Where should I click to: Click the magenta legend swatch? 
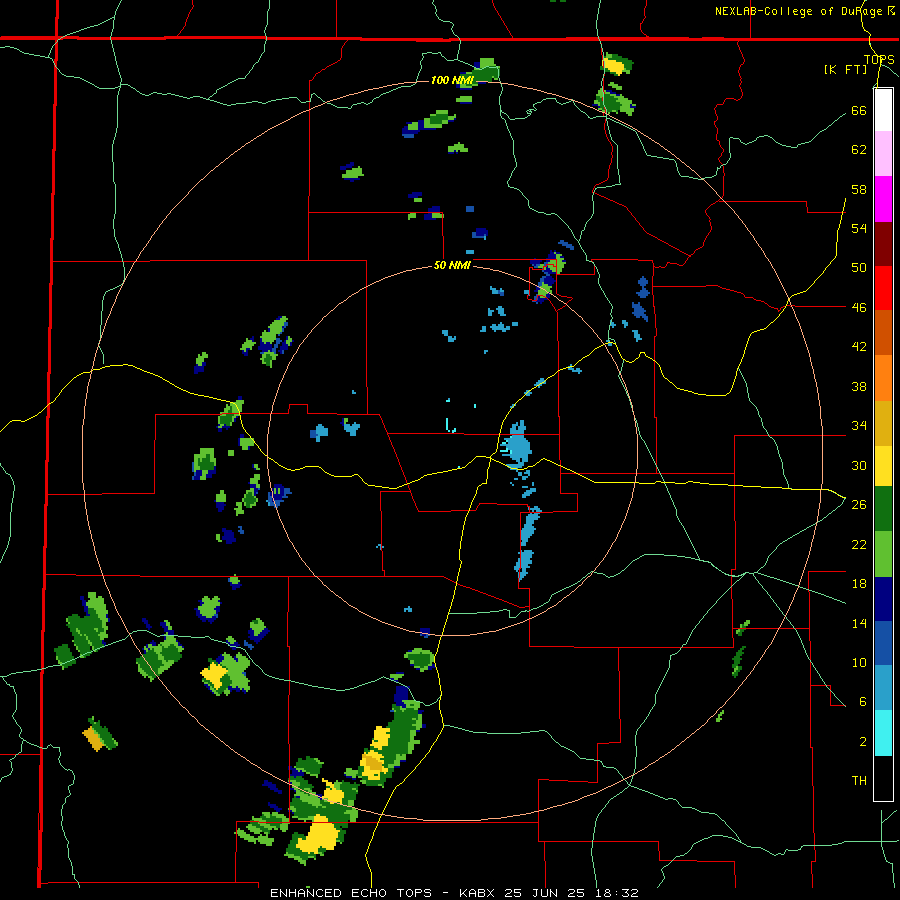(x=883, y=199)
